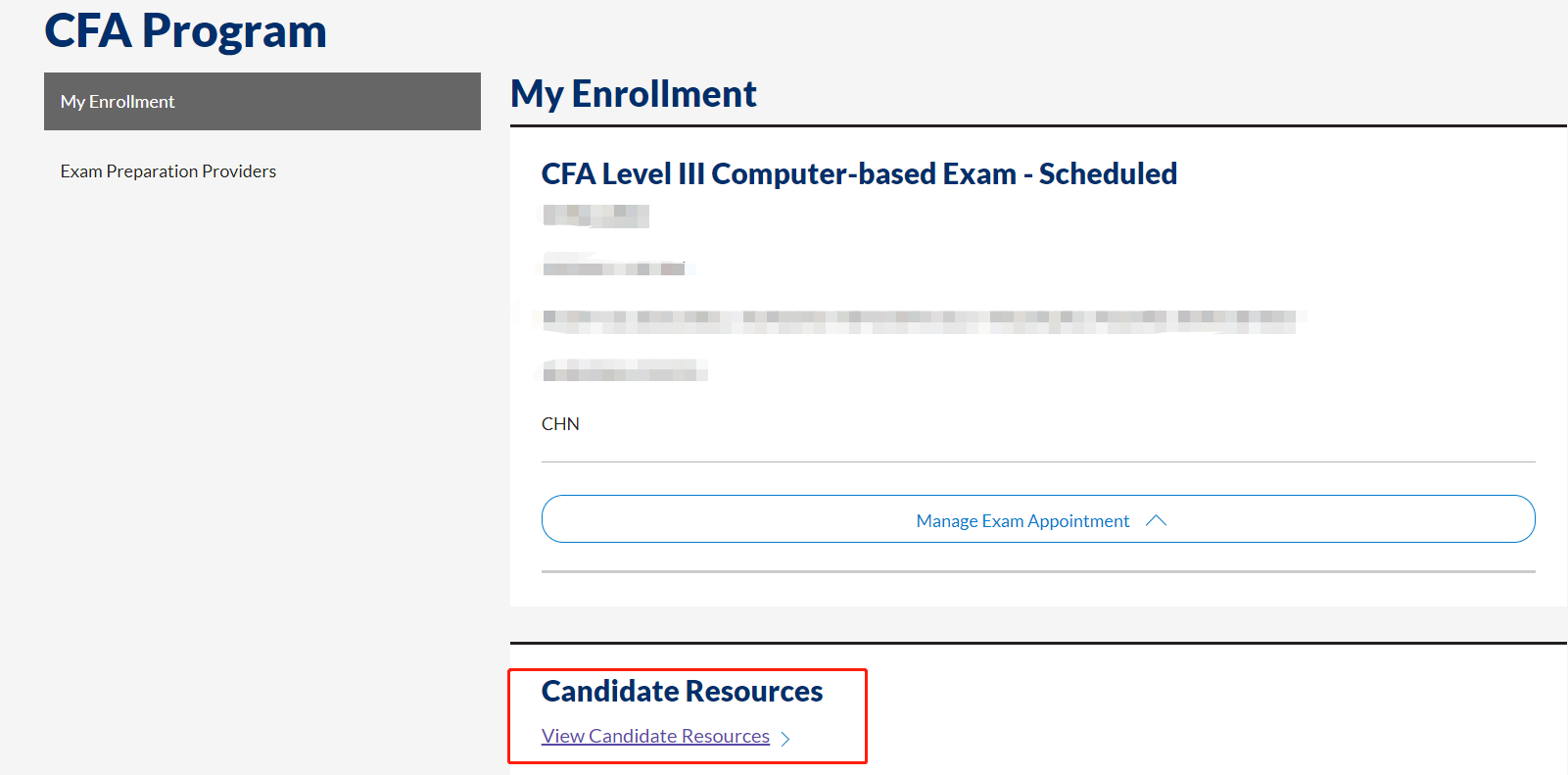The height and width of the screenshot is (775, 1568).
Task: Click the black rule under My Enrollment heading
Action: point(1038,125)
